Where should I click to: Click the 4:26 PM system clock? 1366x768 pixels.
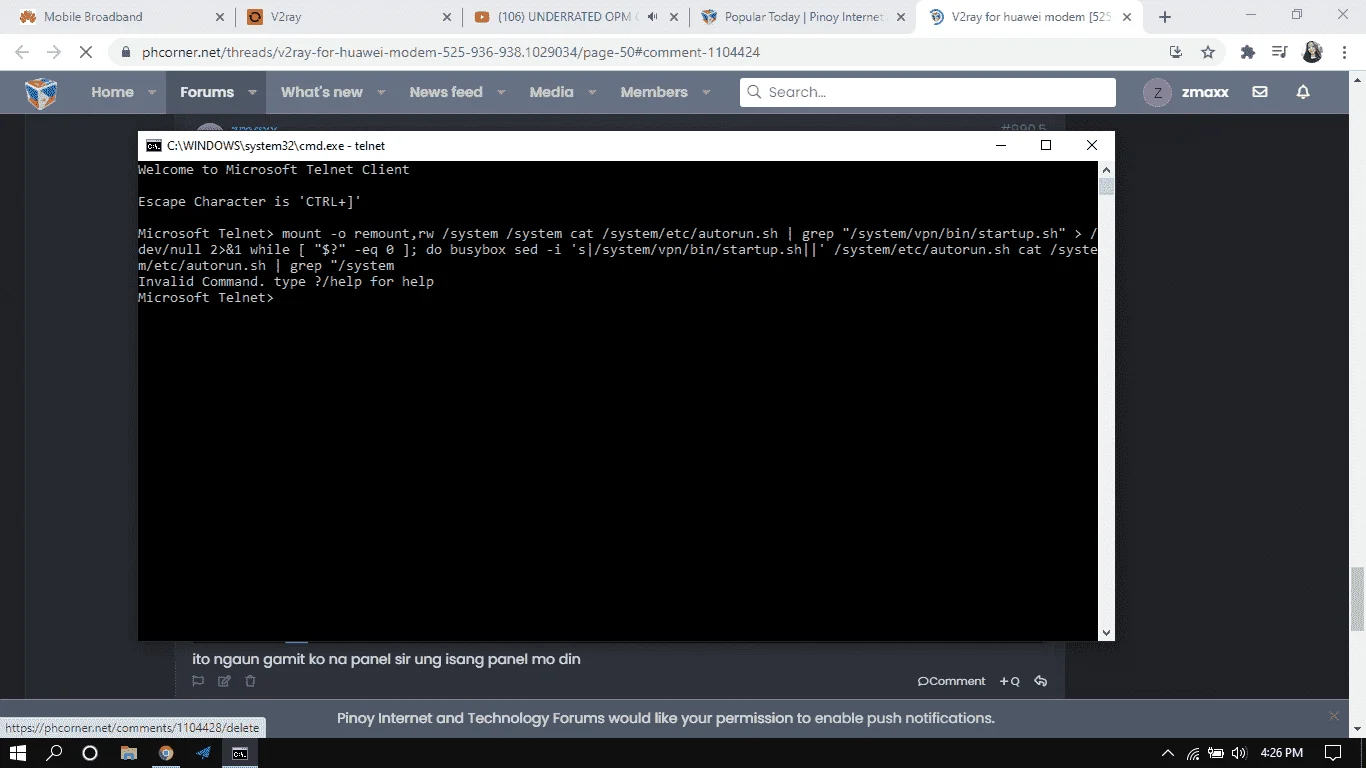click(x=1282, y=753)
